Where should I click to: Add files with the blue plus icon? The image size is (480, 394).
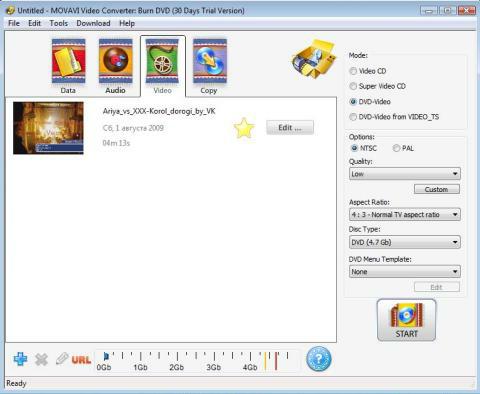[x=20, y=359]
